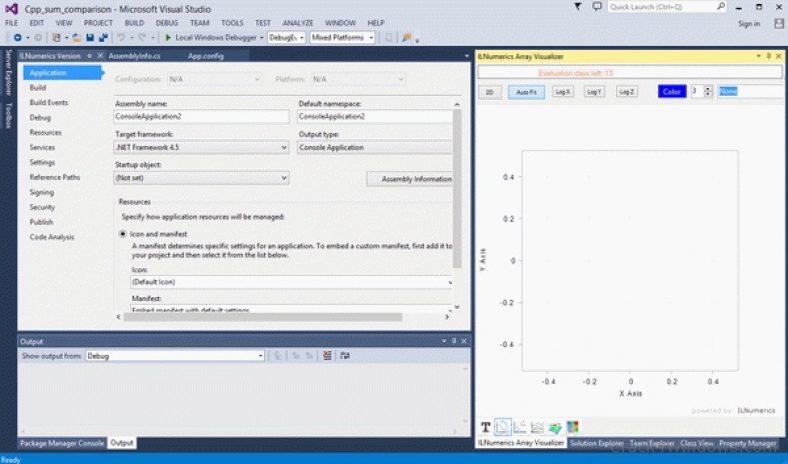Open the Target framework dropdown
The height and width of the screenshot is (464, 788).
[201, 147]
